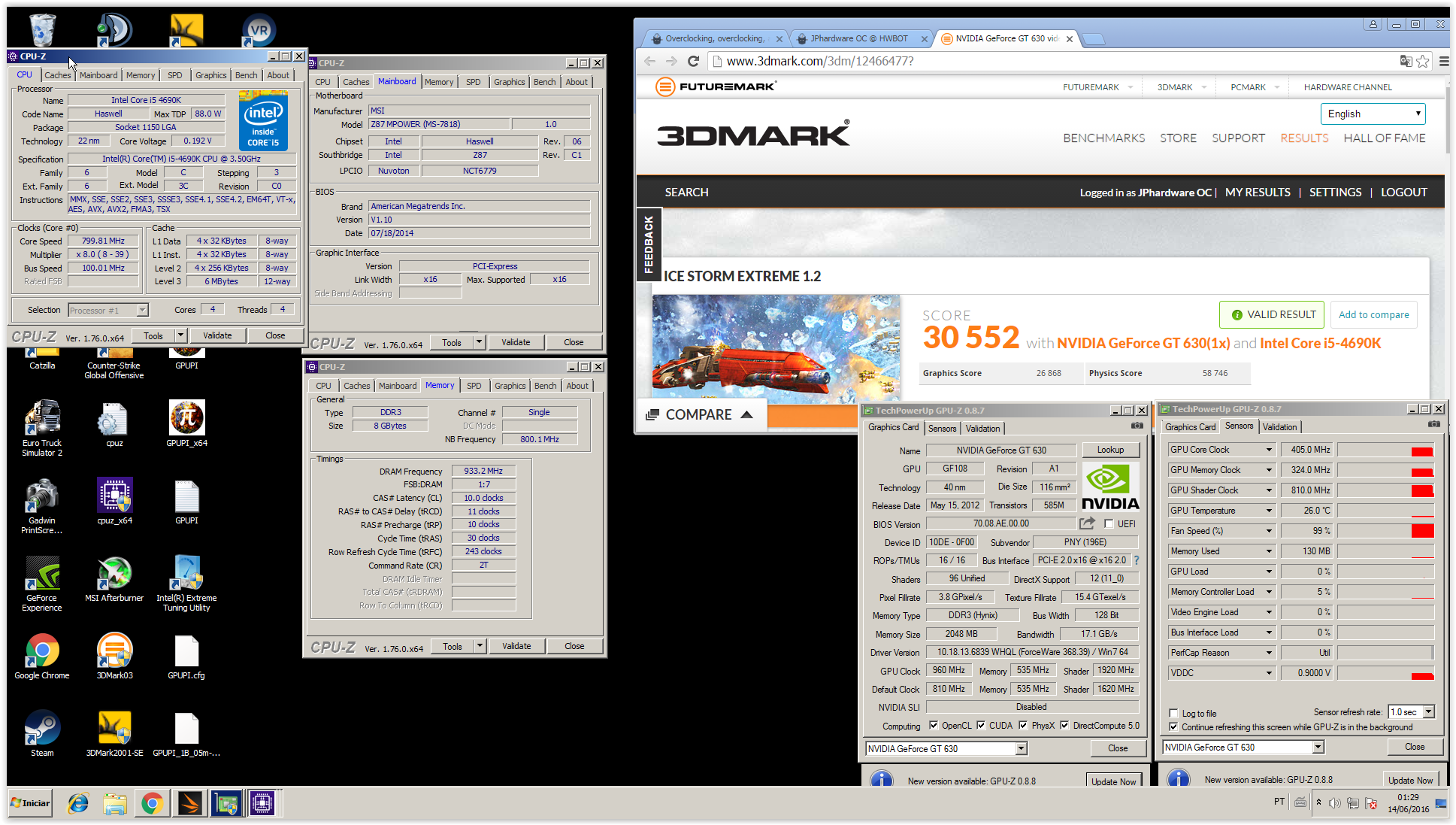Uncheck Continue refreshing in background option

pos(1173,726)
